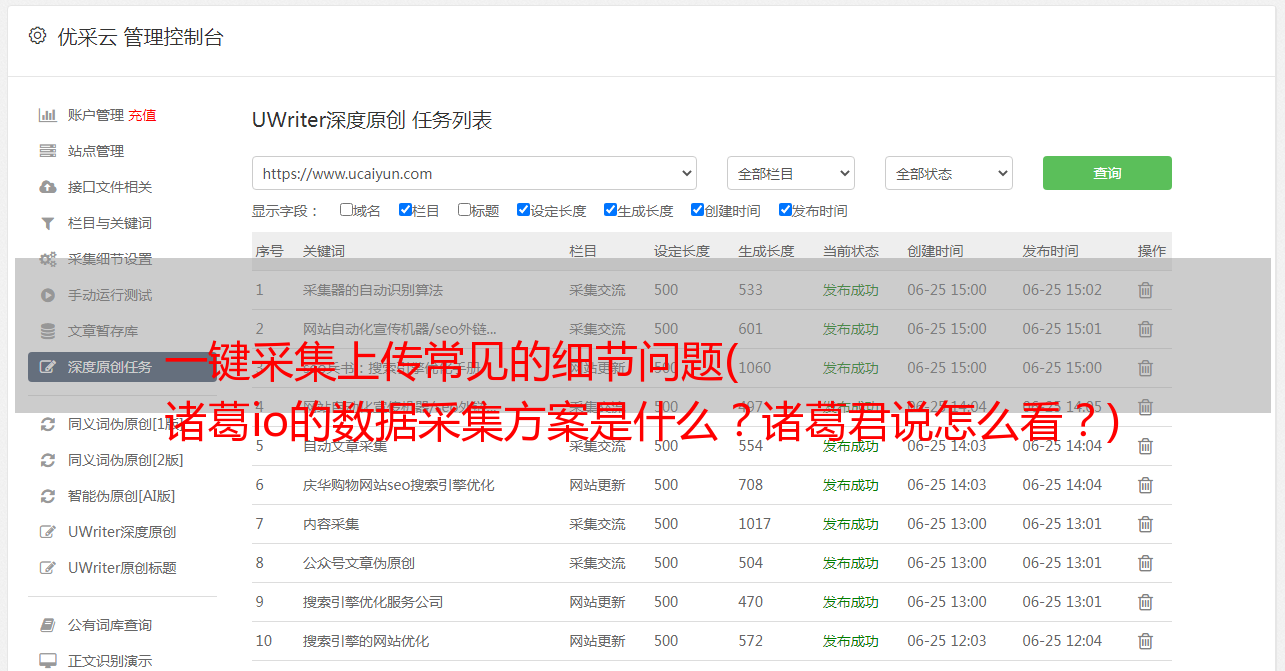Open 正文识别演示 in the sidebar
The image size is (1285, 671).
110,661
